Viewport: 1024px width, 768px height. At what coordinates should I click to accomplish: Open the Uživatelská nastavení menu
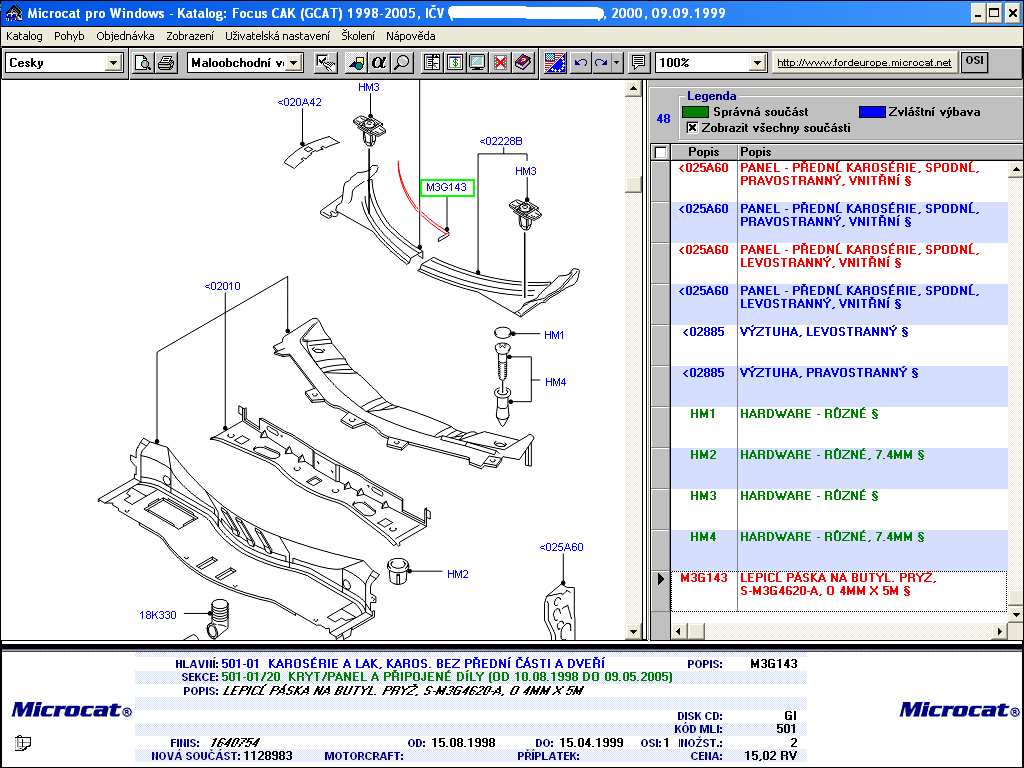click(277, 36)
